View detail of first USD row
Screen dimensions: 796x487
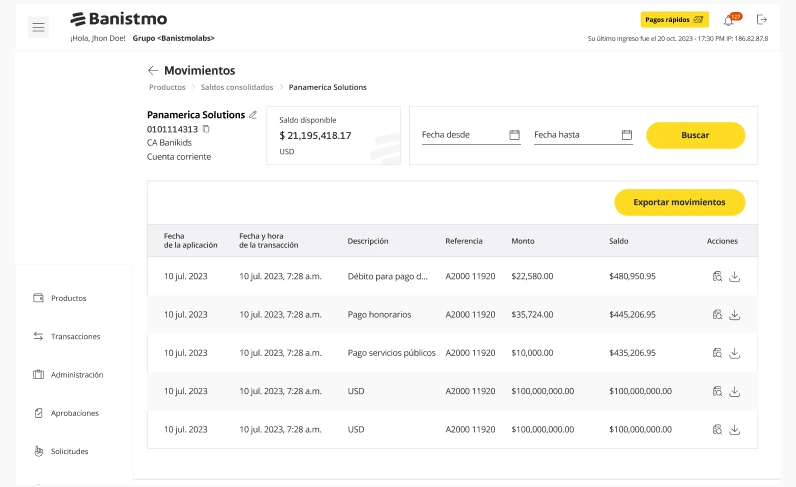click(x=717, y=392)
